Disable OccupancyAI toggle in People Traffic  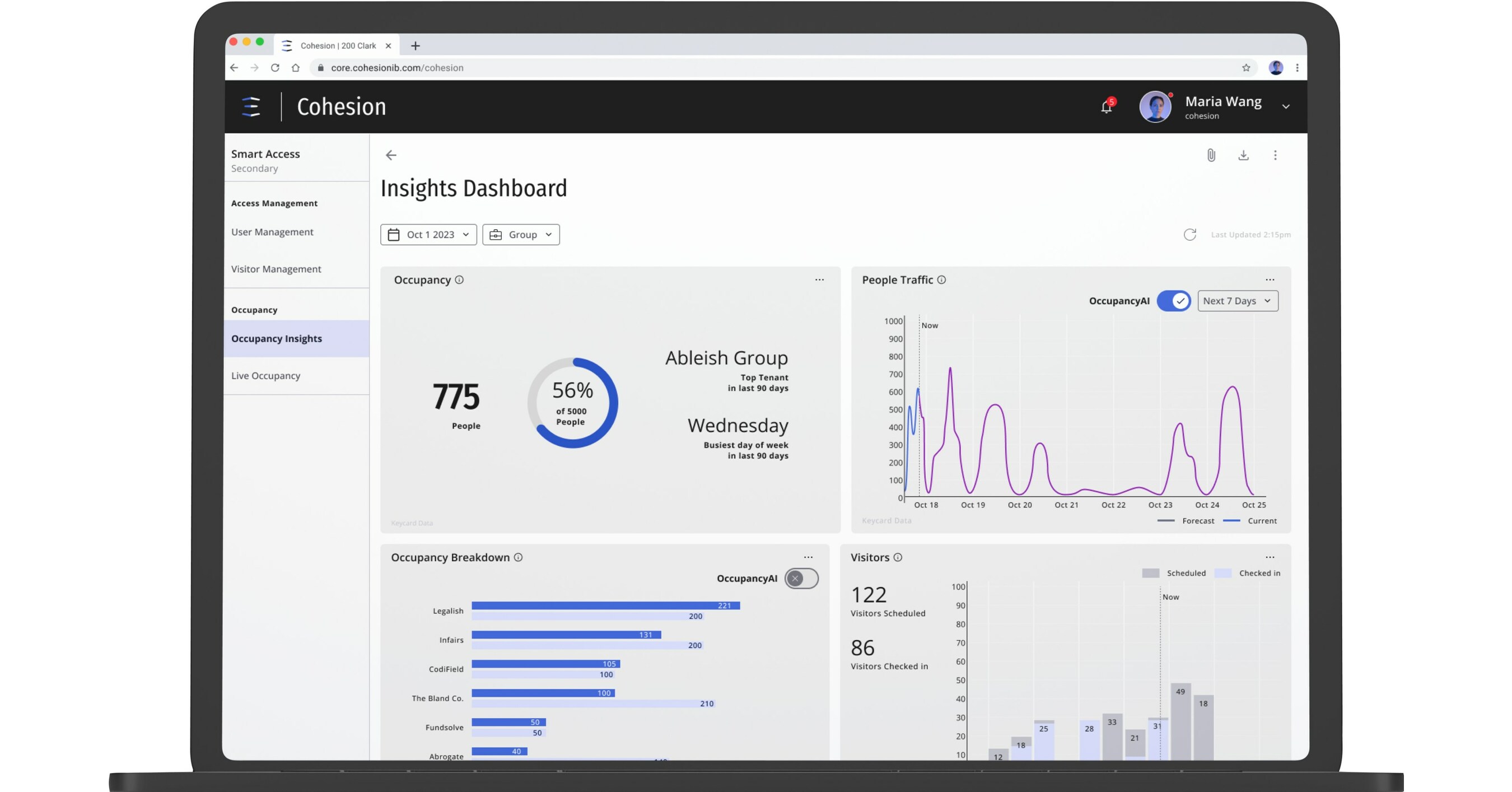1173,301
